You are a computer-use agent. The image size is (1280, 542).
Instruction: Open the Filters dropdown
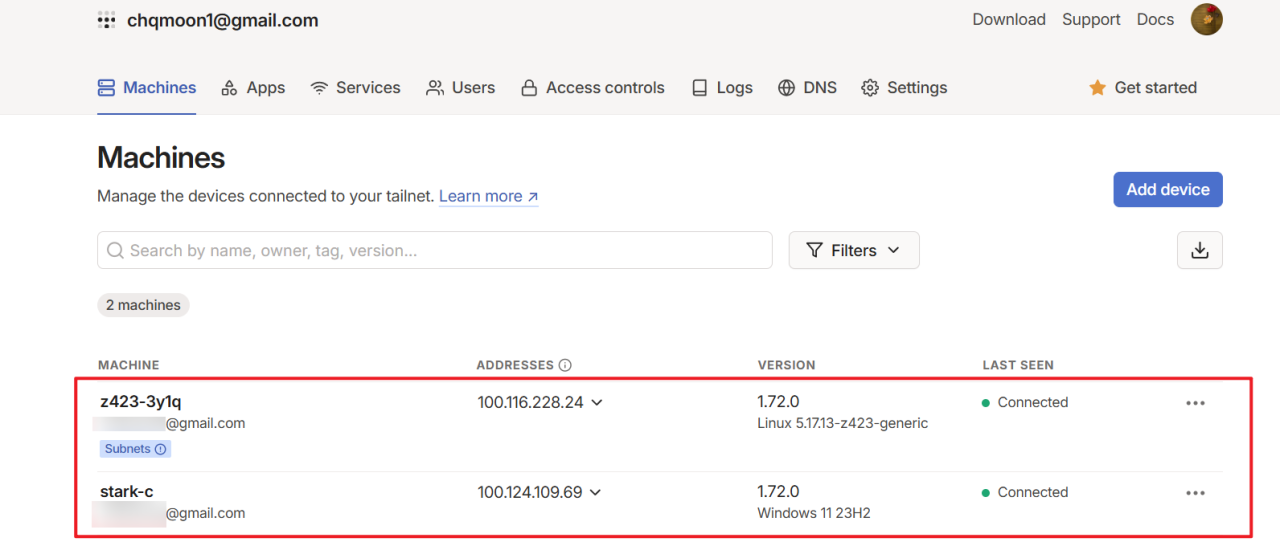pos(853,251)
